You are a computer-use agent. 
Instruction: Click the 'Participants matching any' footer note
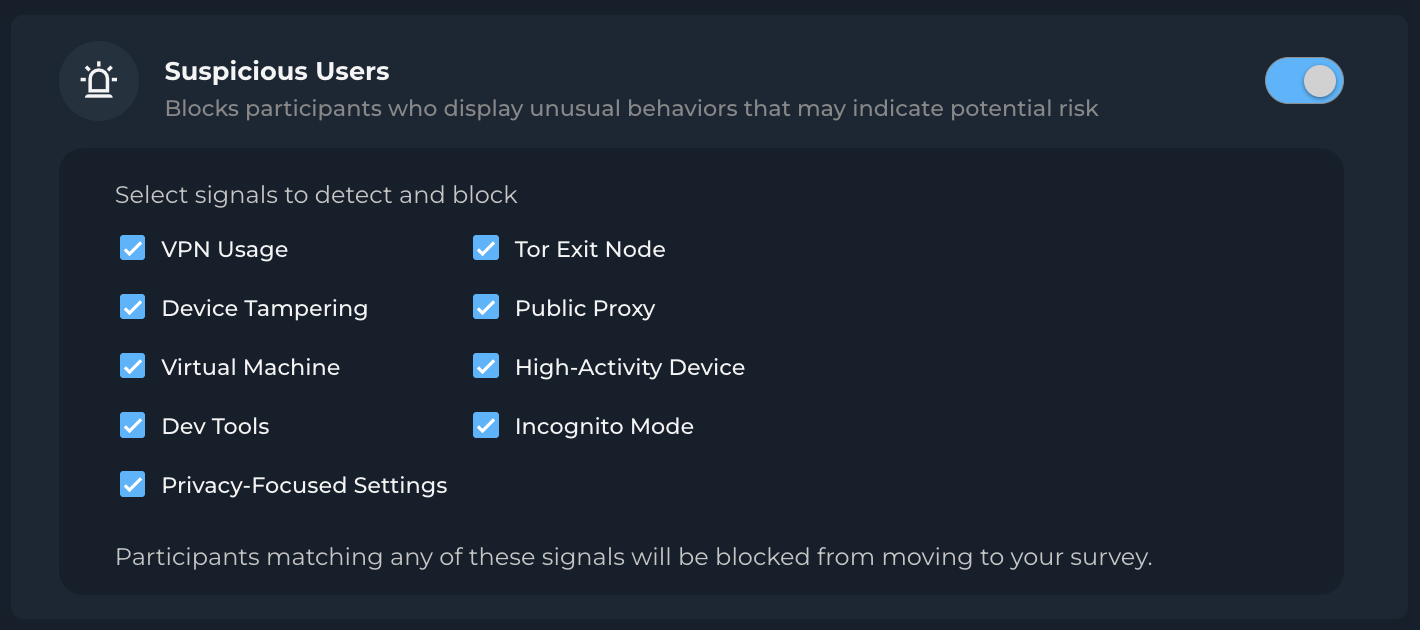tap(633, 557)
